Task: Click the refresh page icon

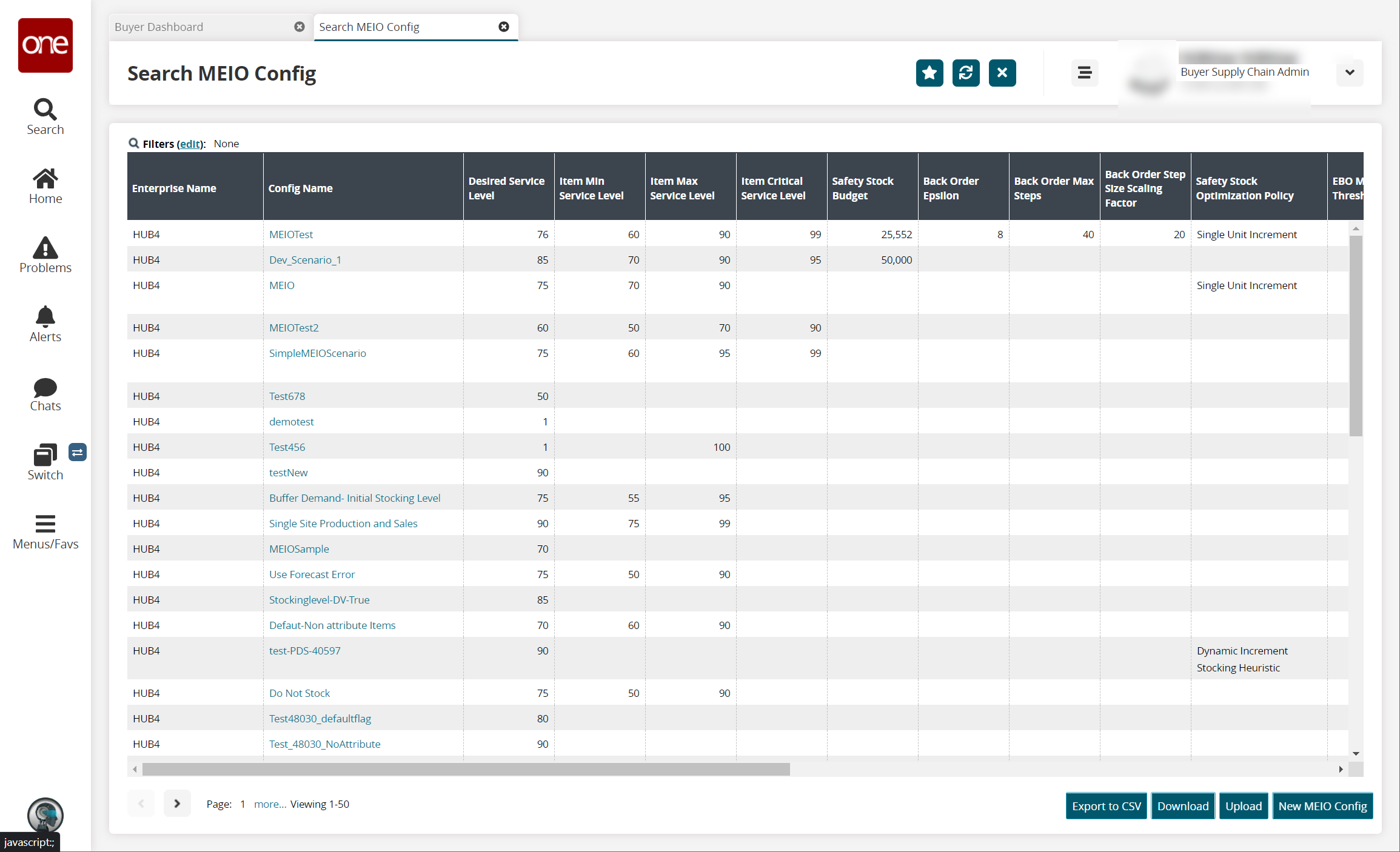Action: coord(965,73)
